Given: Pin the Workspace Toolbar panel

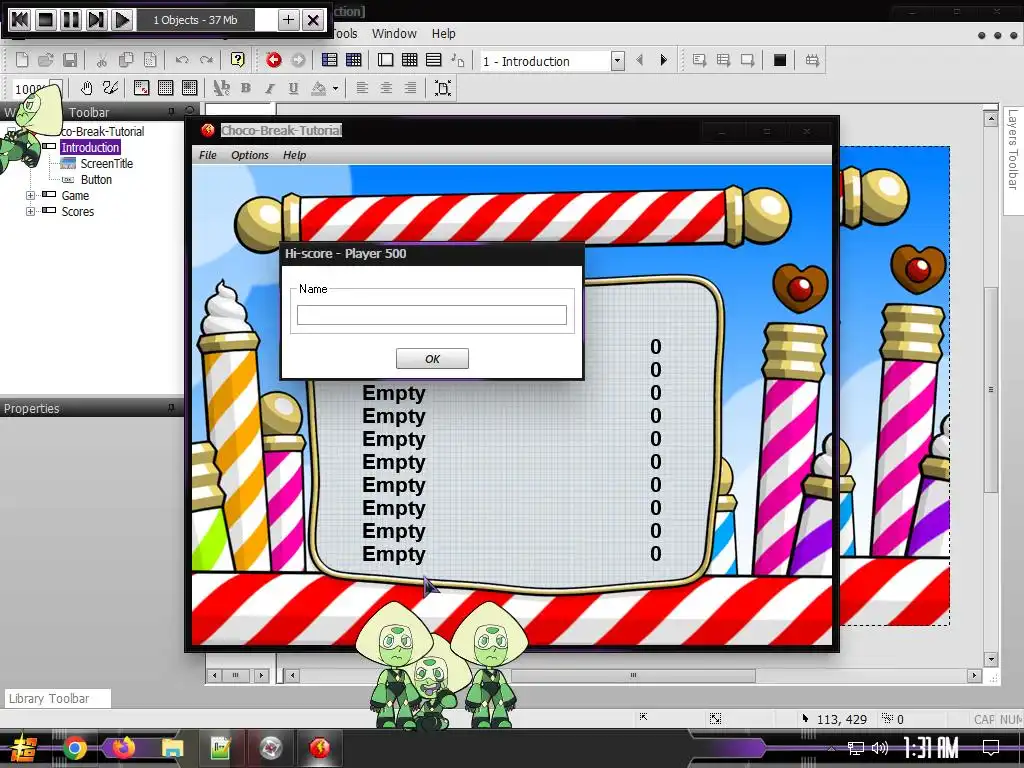Looking at the screenshot, I should [171, 112].
